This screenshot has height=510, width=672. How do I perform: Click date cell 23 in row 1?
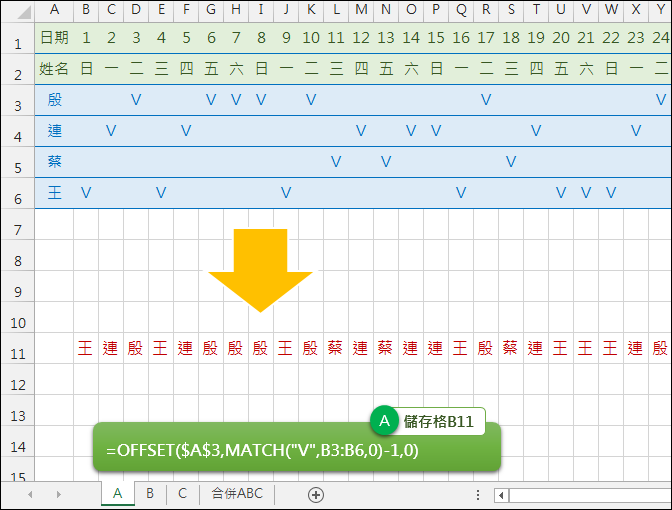click(636, 38)
